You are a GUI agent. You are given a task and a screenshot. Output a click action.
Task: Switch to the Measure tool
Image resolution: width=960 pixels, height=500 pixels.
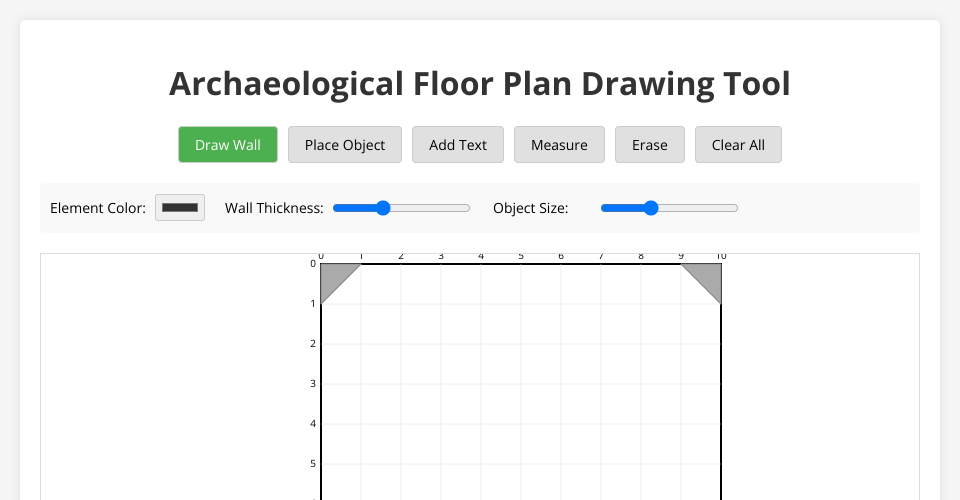point(559,145)
